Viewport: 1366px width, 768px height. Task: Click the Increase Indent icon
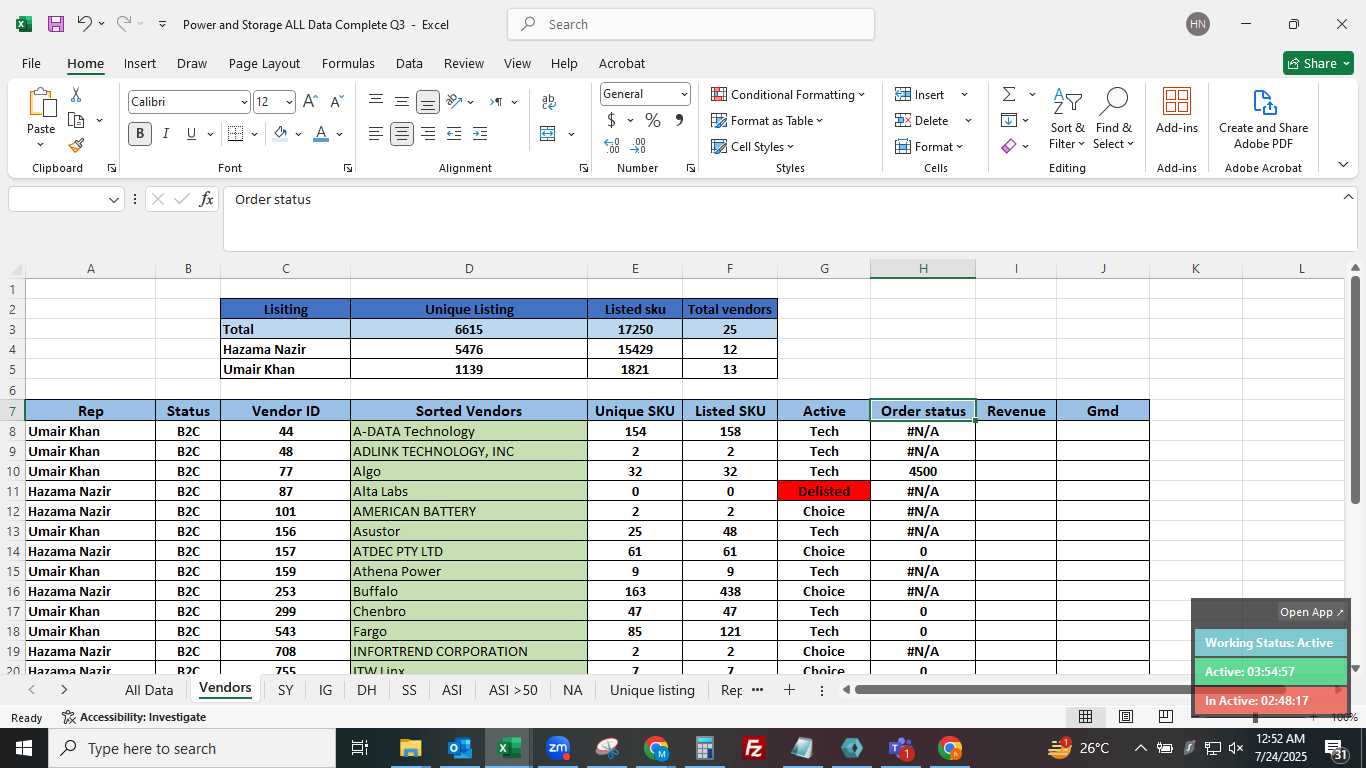point(480,133)
